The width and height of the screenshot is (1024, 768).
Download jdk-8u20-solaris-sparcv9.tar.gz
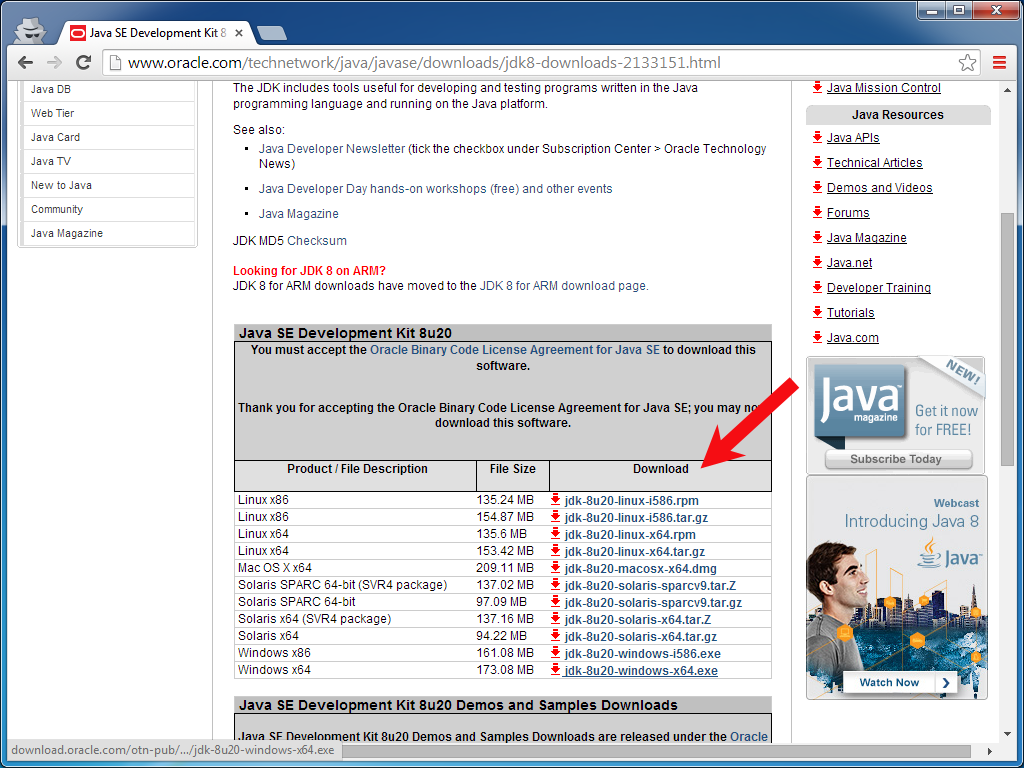point(653,603)
